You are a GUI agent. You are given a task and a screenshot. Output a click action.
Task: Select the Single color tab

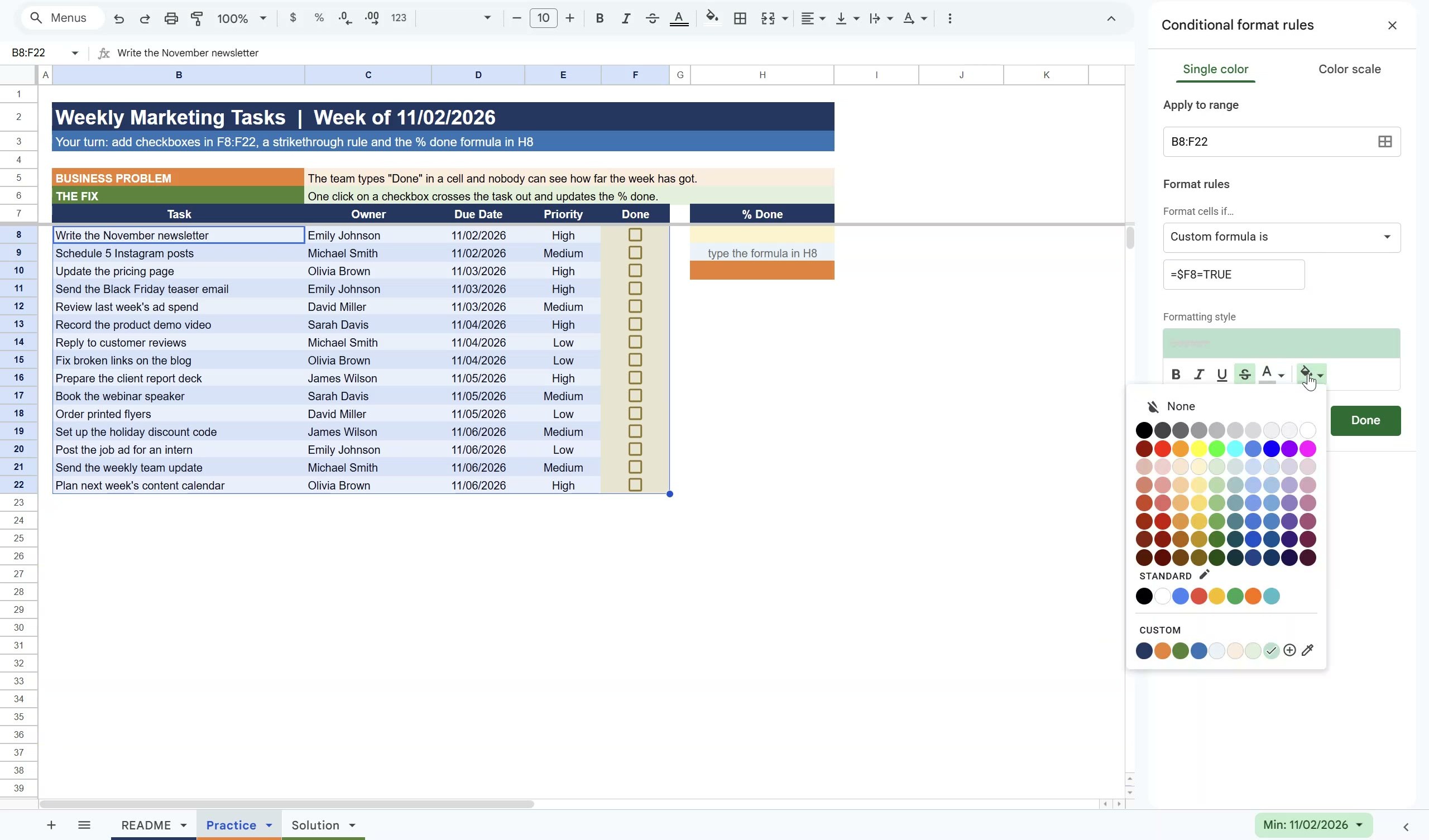(x=1215, y=69)
